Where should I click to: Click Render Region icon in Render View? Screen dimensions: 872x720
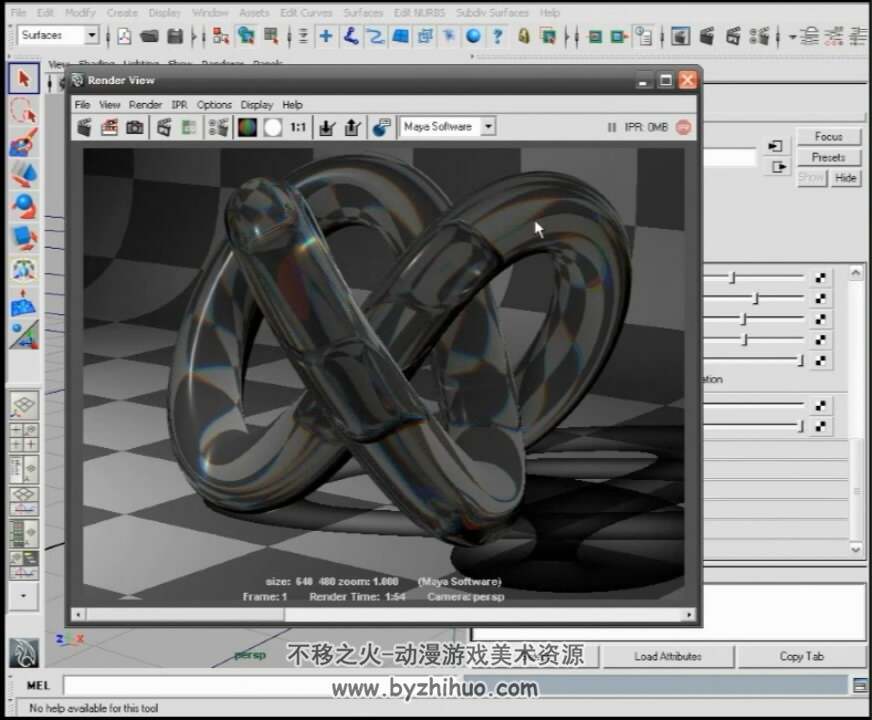[110, 128]
